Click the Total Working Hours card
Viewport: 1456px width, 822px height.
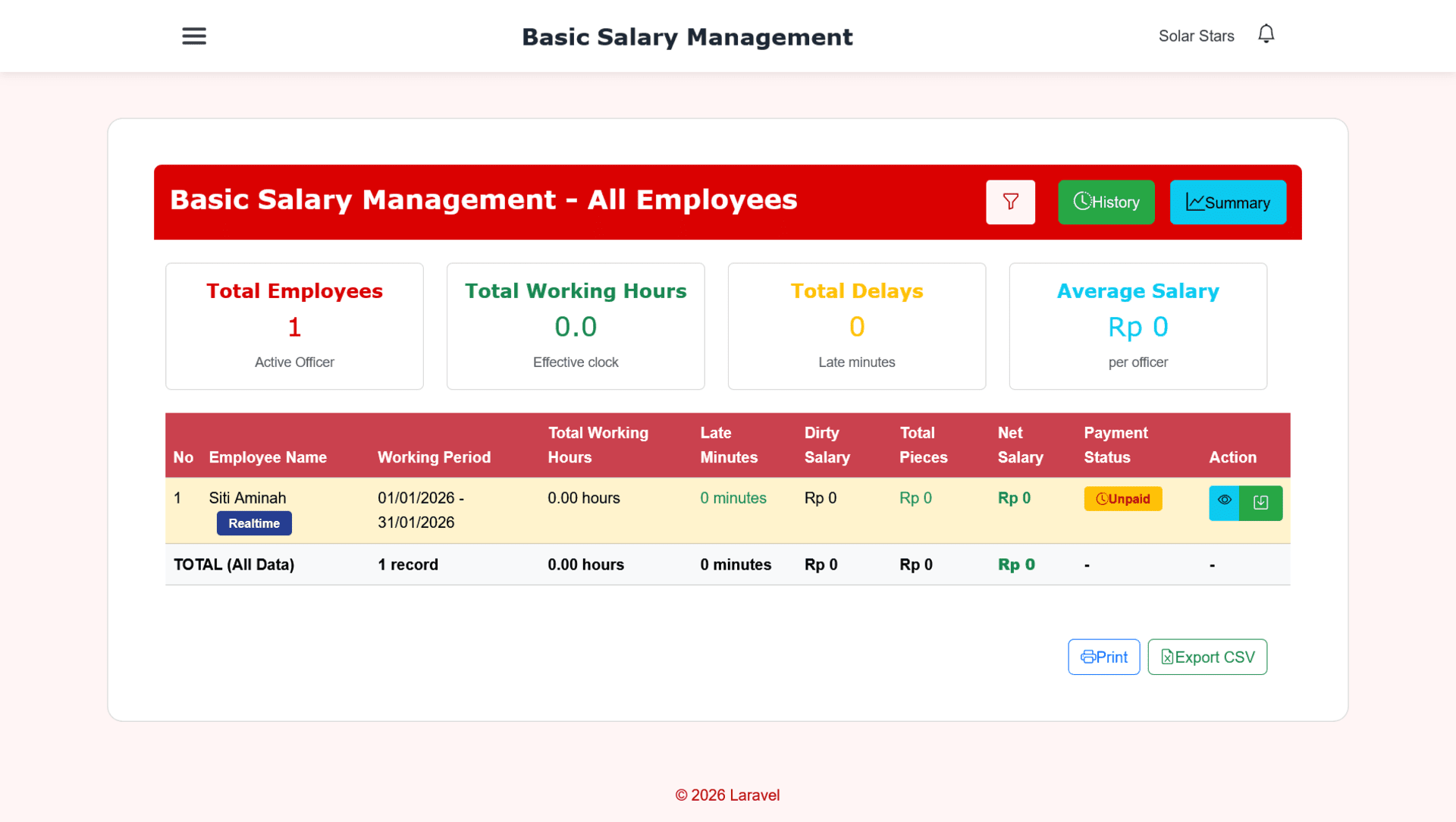tap(576, 326)
